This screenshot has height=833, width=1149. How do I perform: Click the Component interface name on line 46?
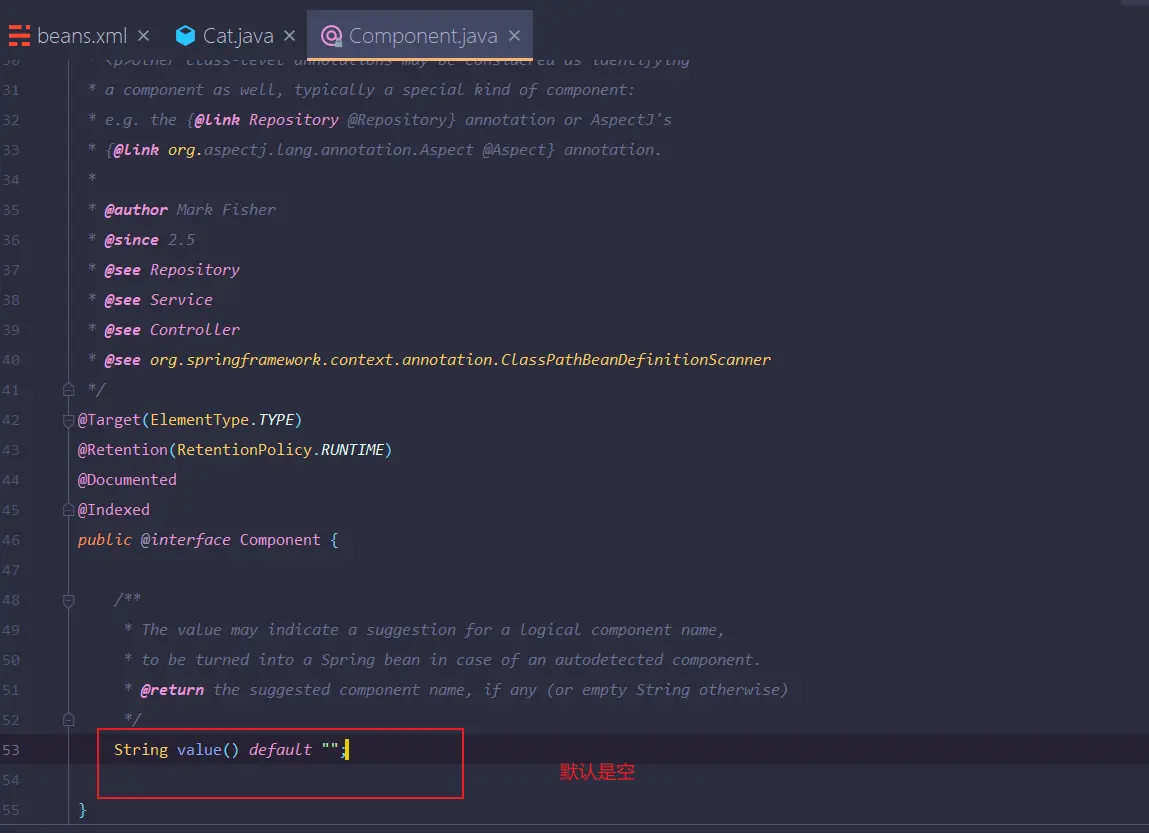(x=280, y=540)
